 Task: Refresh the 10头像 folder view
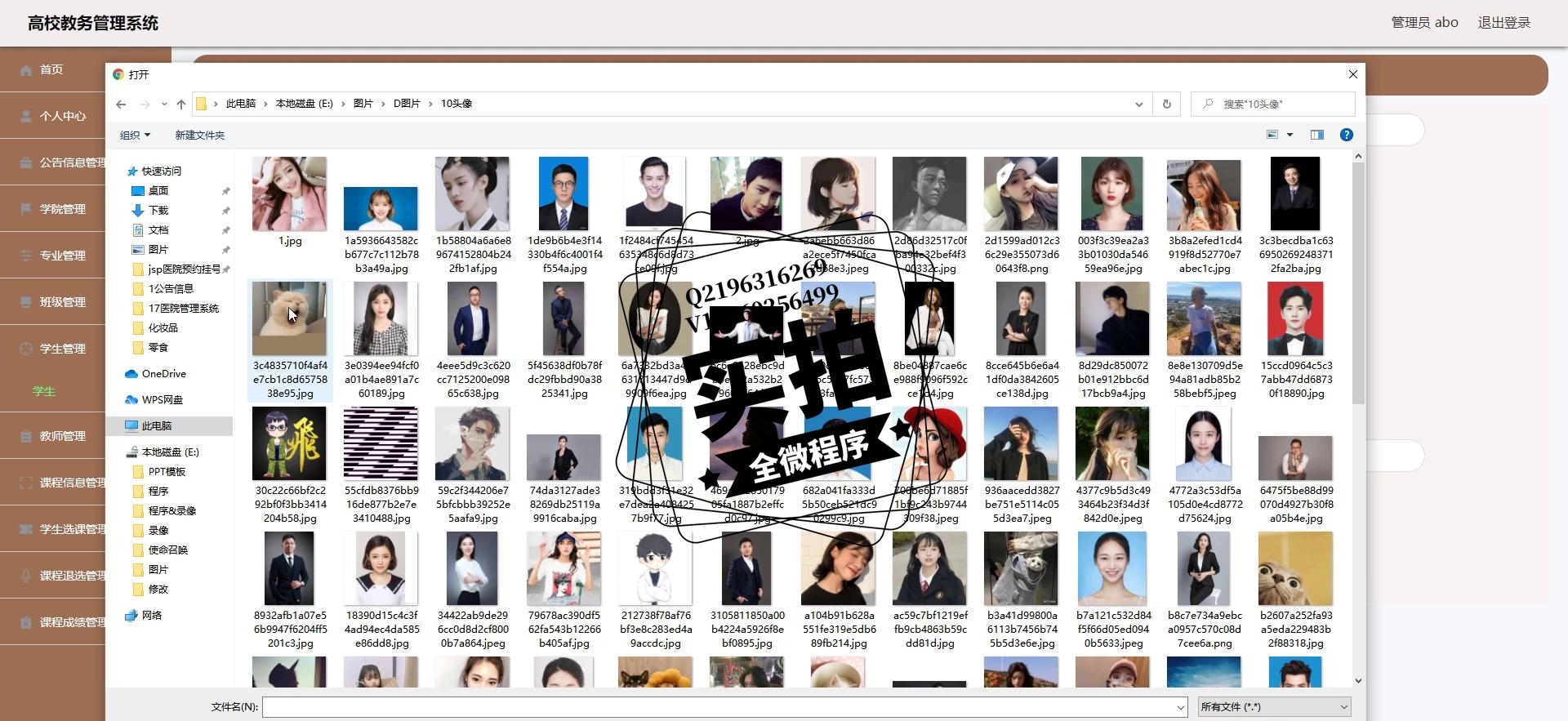coord(1166,104)
